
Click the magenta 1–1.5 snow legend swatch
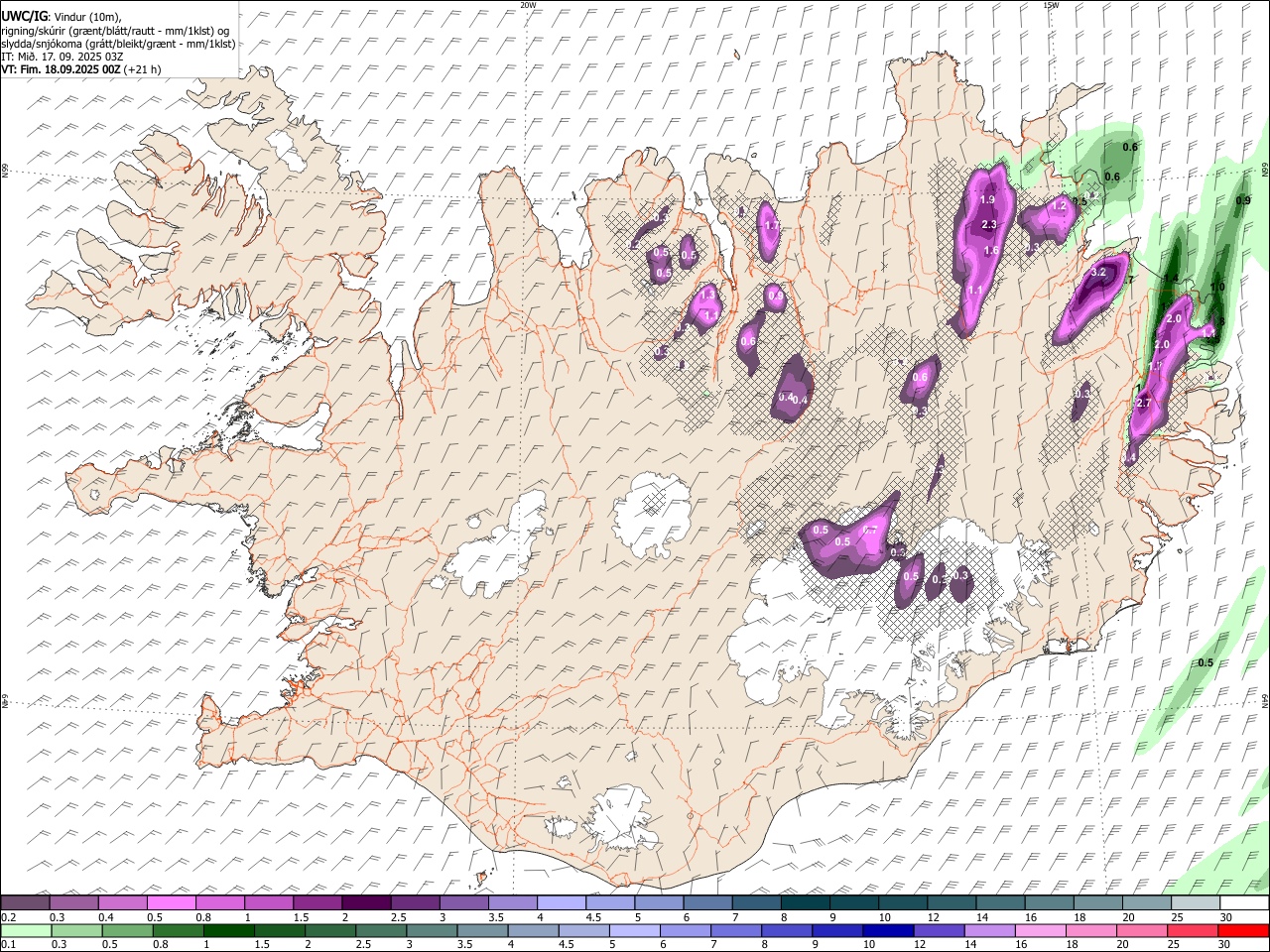(x=269, y=903)
